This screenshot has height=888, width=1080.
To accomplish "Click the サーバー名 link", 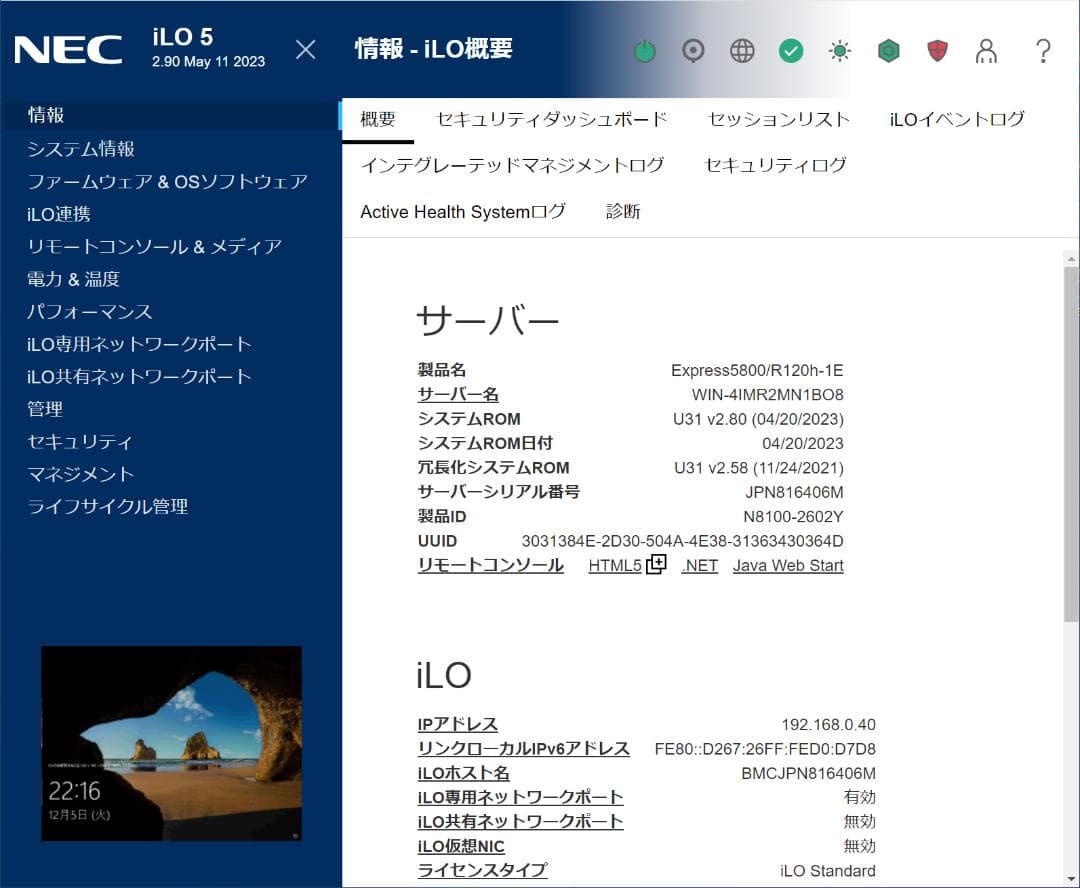I will tap(458, 394).
